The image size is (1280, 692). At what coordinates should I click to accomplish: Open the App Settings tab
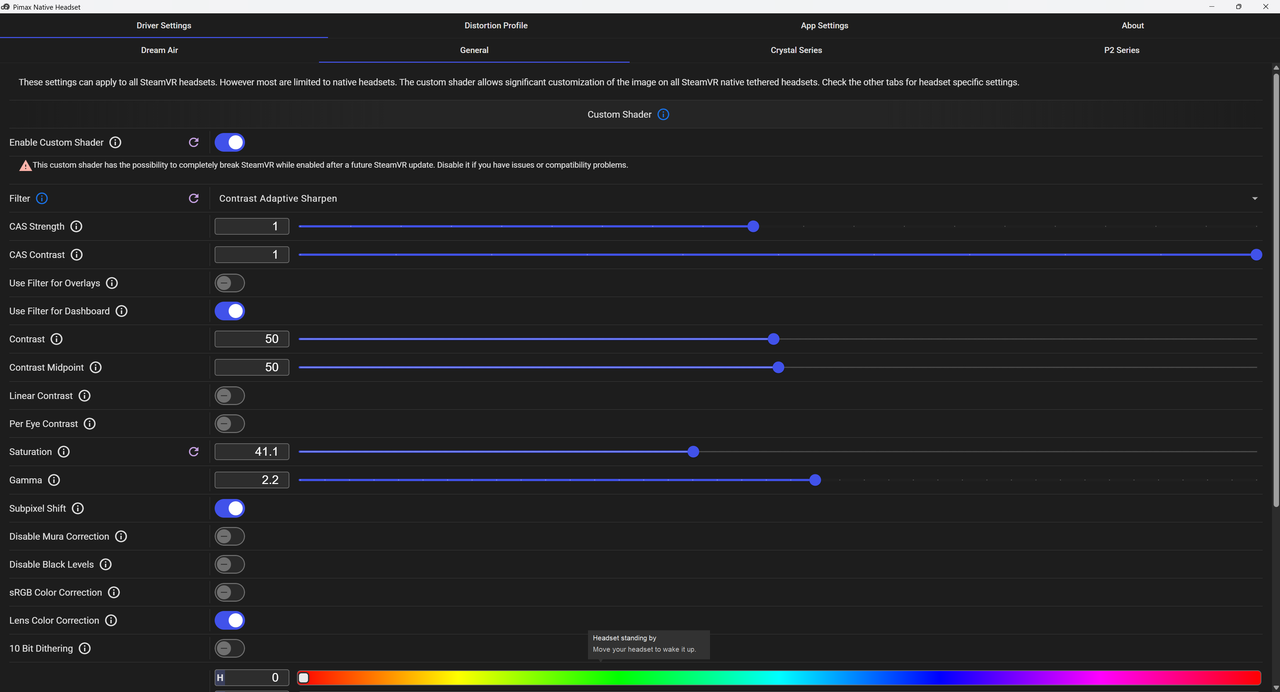pyautogui.click(x=824, y=25)
